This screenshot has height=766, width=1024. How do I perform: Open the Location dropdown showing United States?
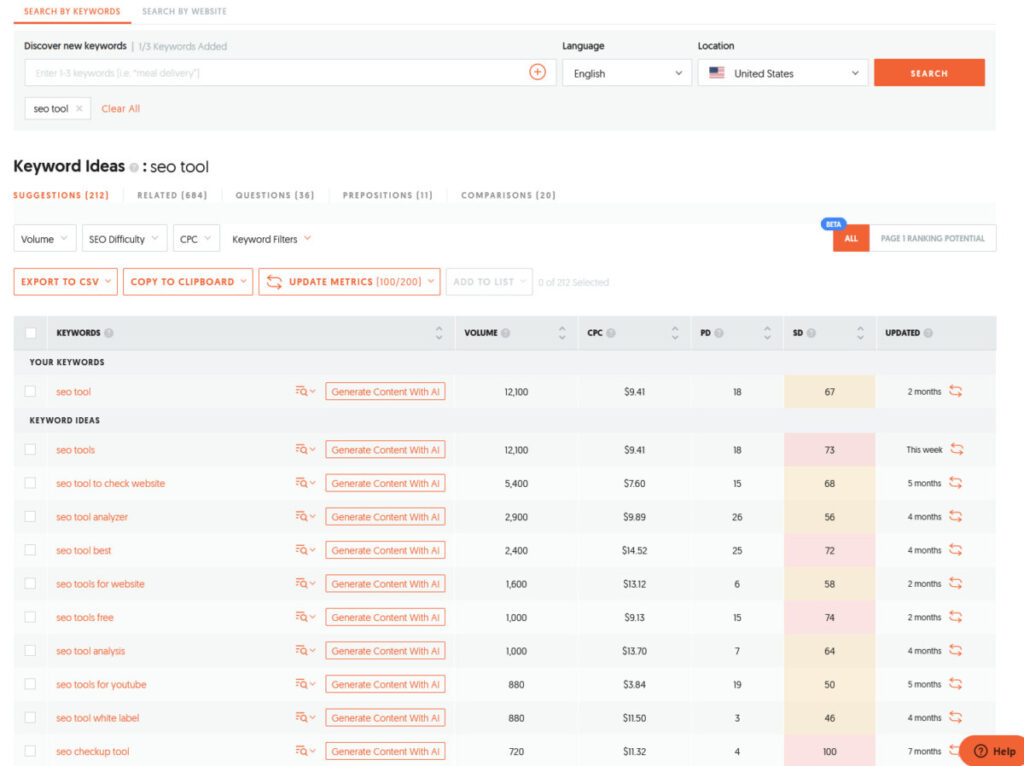[x=783, y=73]
